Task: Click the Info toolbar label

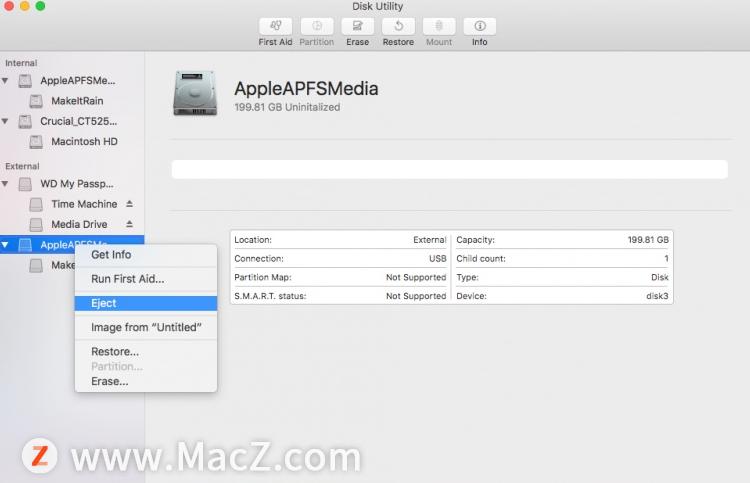Action: tap(479, 42)
